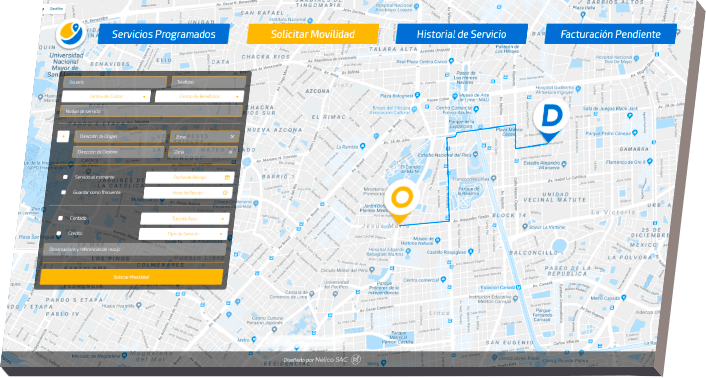This screenshot has height=378, width=706.
Task: Click the yellow Solicitar Movilidad submit button
Action: 131,277
